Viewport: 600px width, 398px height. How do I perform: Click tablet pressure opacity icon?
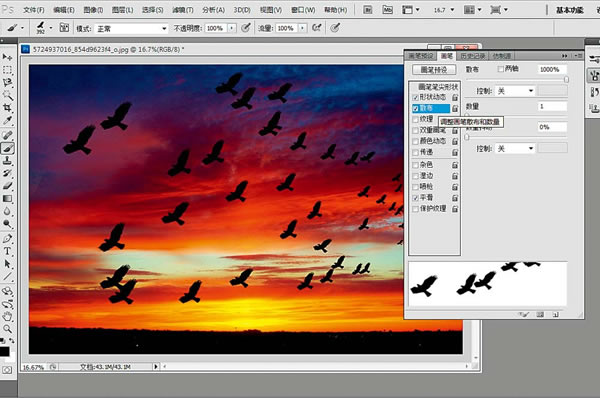point(246,28)
